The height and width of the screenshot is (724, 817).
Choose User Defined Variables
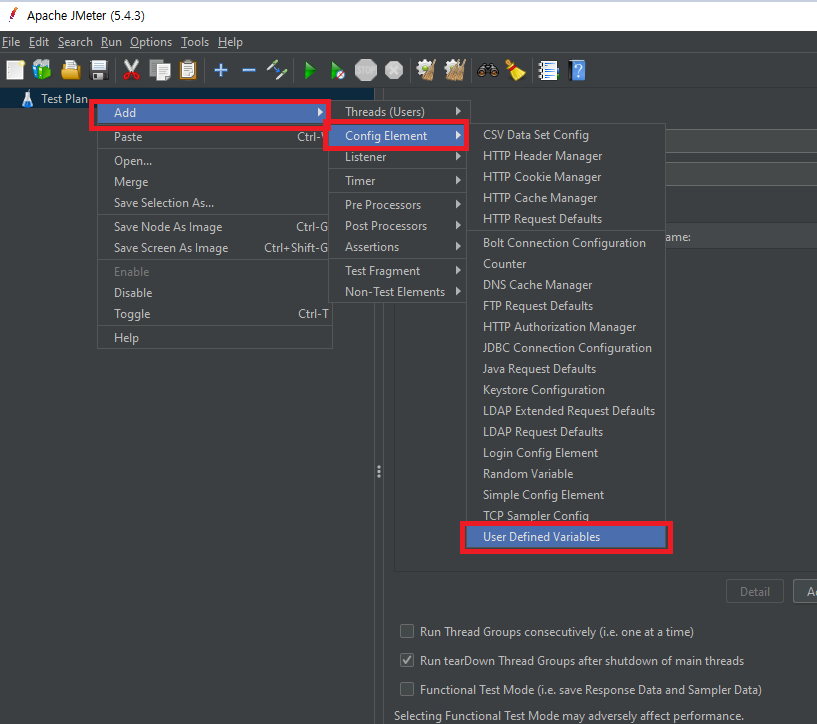[566, 537]
